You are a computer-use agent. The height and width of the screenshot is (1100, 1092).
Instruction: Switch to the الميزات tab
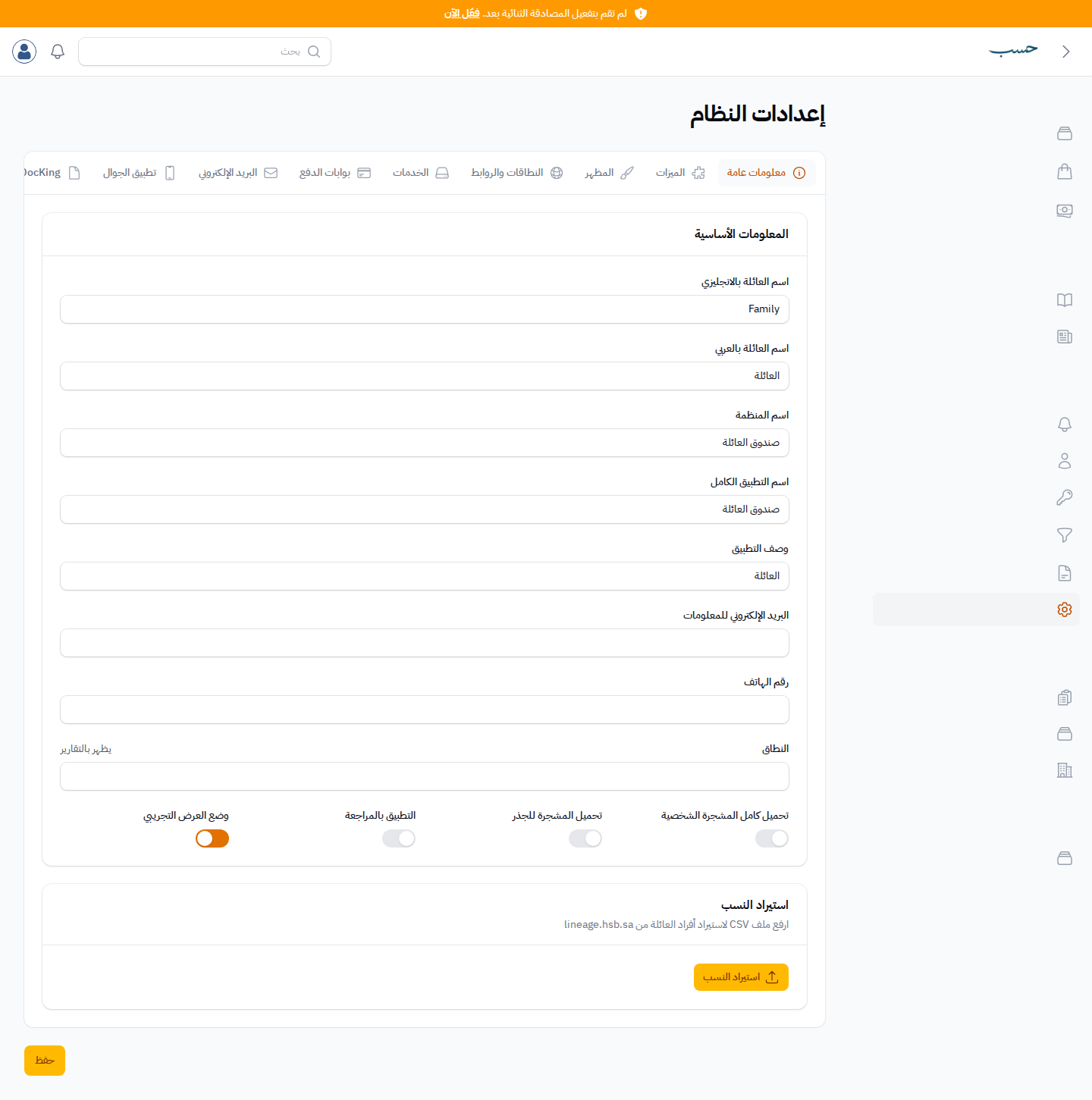pyautogui.click(x=680, y=173)
